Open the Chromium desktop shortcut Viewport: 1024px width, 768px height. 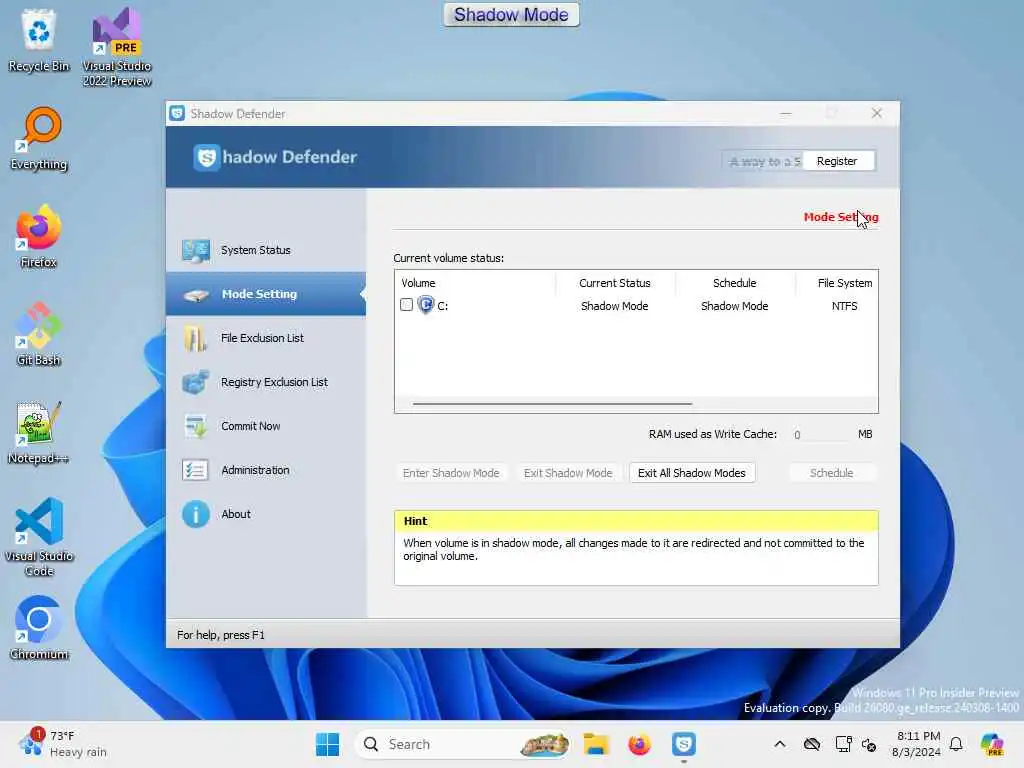tap(39, 628)
